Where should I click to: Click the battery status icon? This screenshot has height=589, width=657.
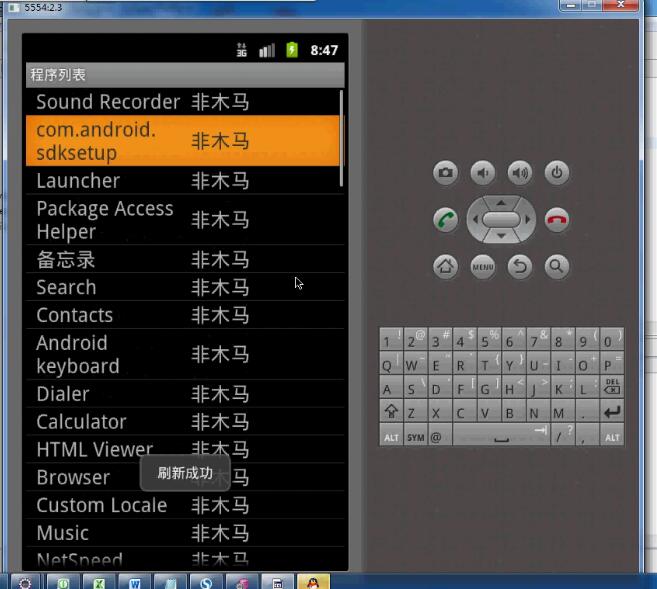[x=292, y=50]
